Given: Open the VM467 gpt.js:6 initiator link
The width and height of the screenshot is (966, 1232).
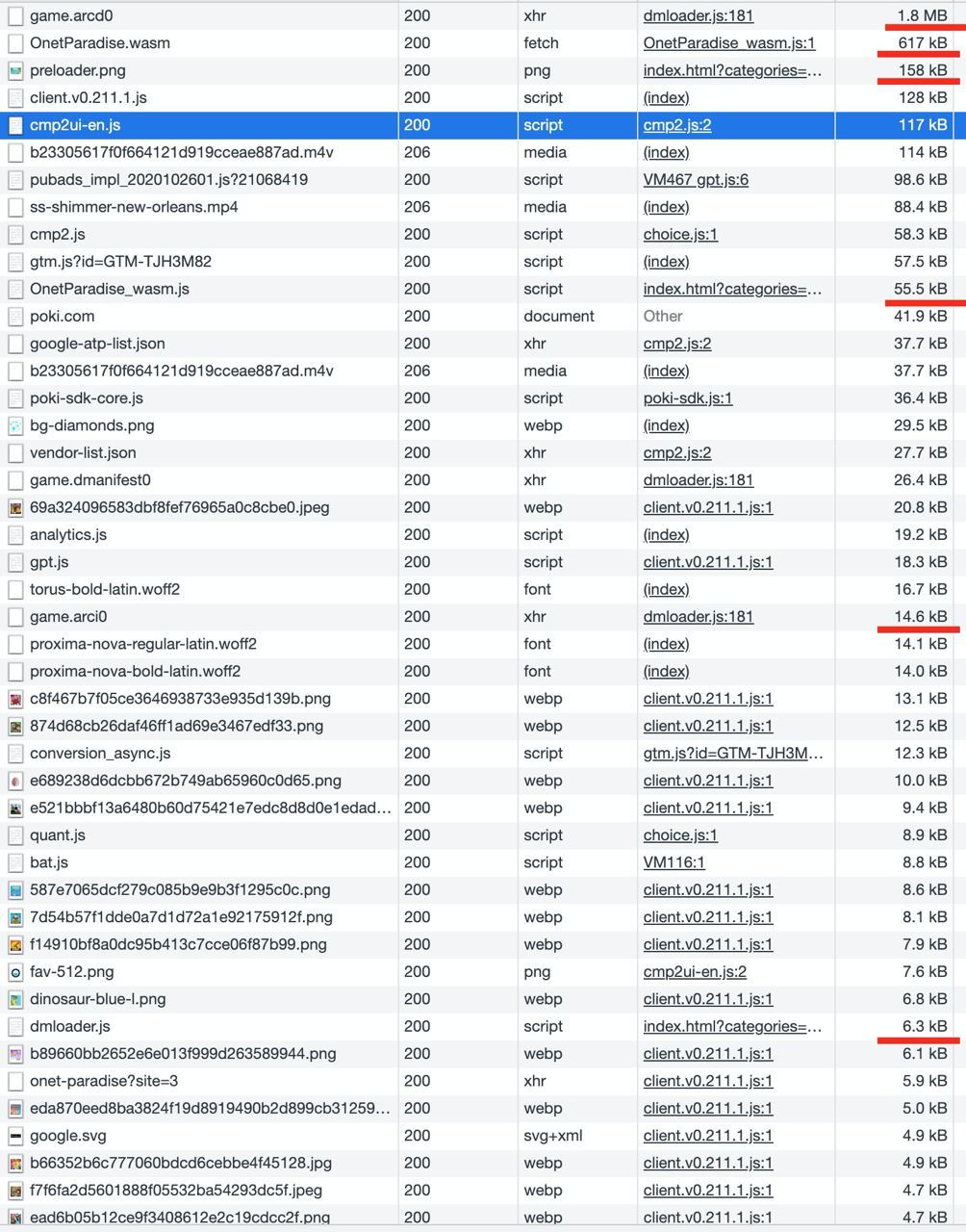Looking at the screenshot, I should [x=696, y=180].
